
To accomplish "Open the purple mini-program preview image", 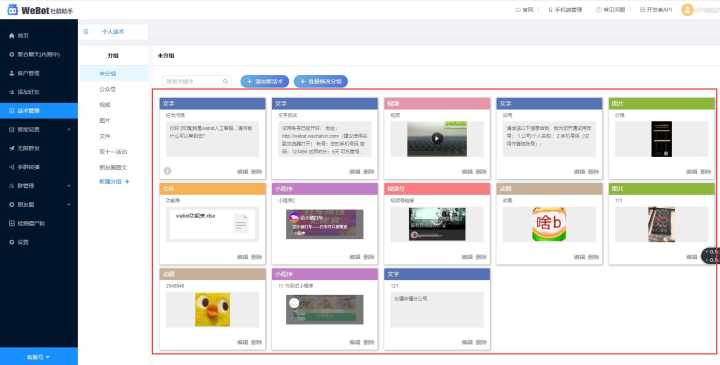I will click(x=325, y=224).
